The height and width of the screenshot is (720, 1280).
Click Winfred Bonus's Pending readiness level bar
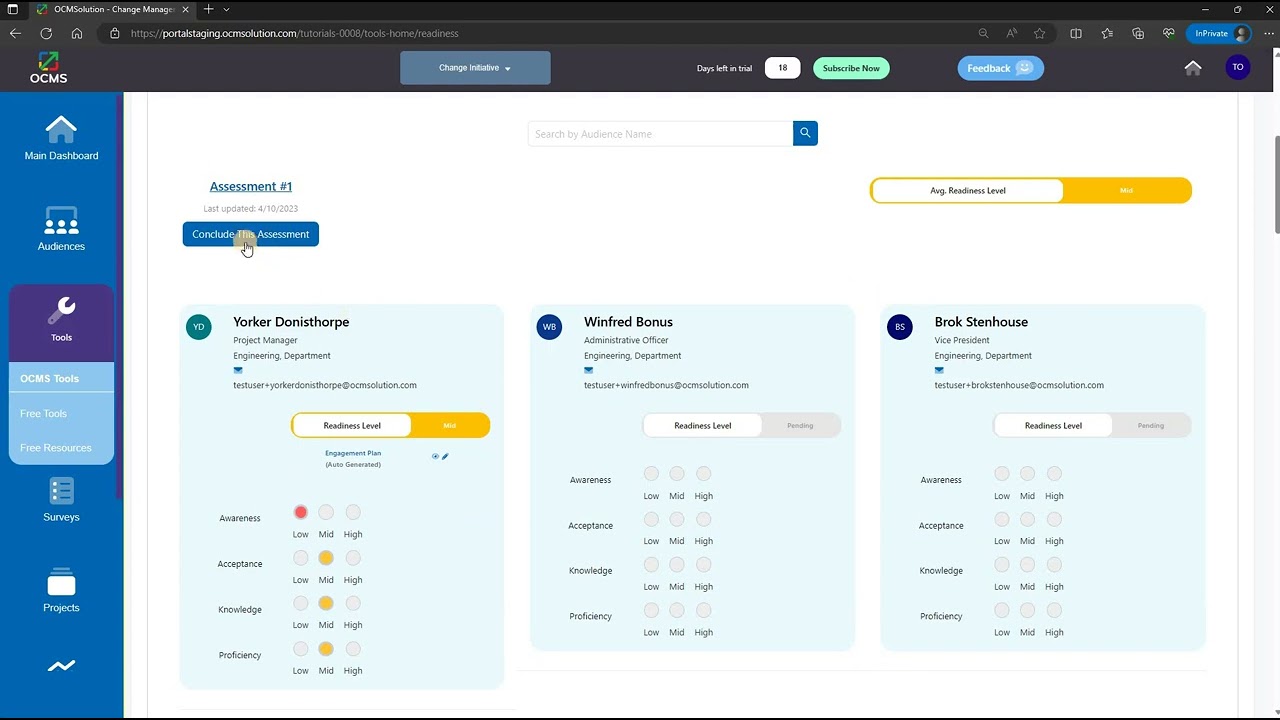click(x=800, y=425)
